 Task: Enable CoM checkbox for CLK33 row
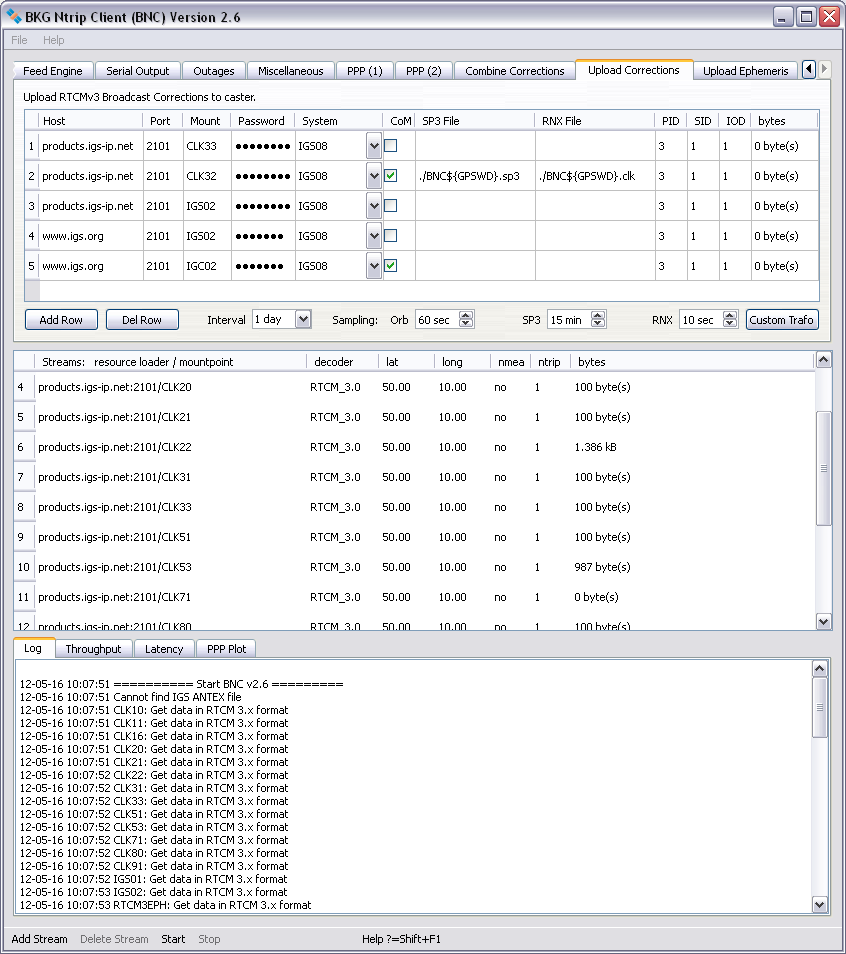point(391,146)
